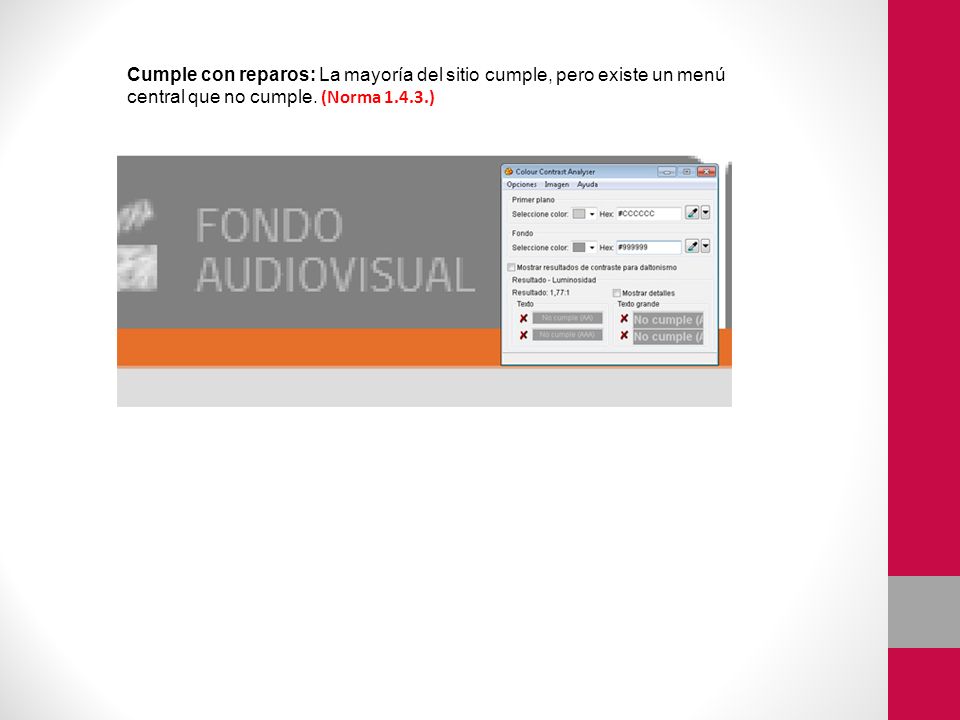
Task: Minimize the Colour Contrast Analyser window
Action: (x=667, y=172)
